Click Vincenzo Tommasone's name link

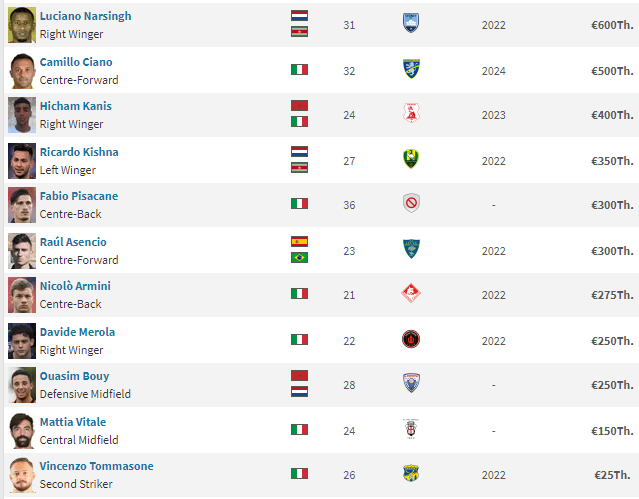coord(96,466)
